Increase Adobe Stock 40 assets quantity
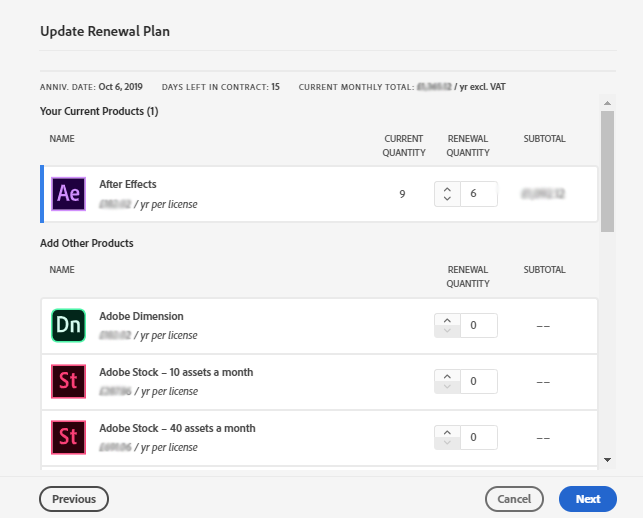The width and height of the screenshot is (643, 518). (447, 432)
